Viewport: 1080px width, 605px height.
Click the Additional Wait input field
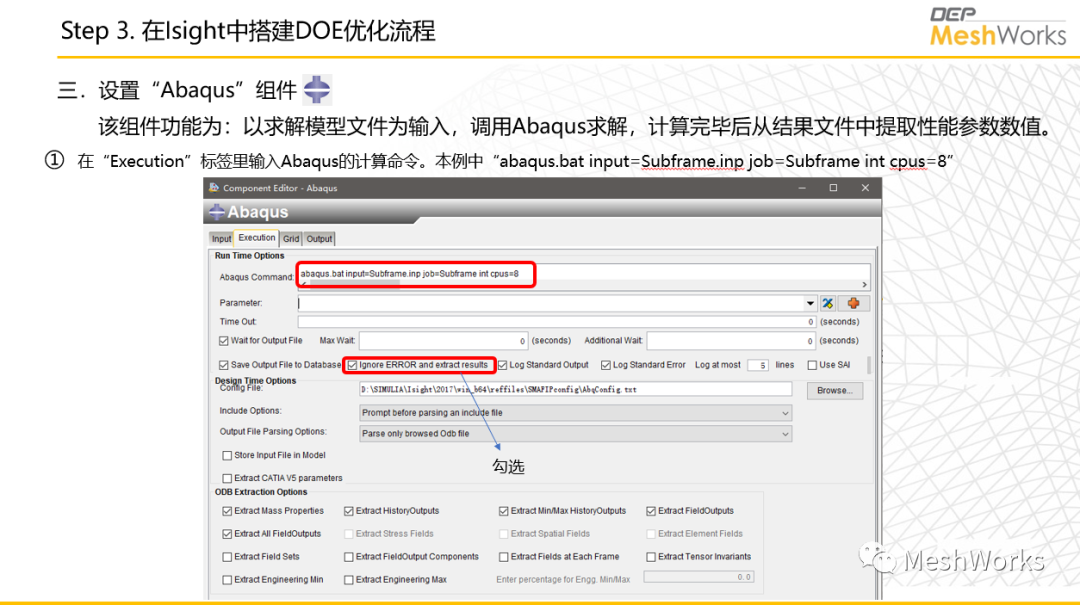click(731, 341)
